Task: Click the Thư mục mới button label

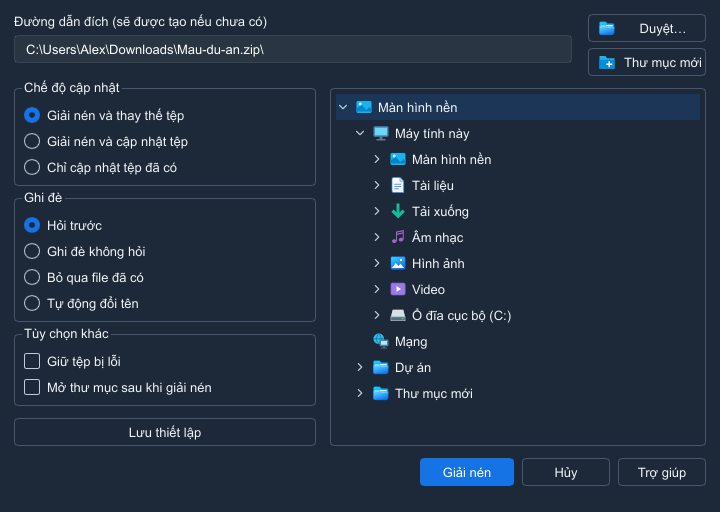Action: point(663,62)
